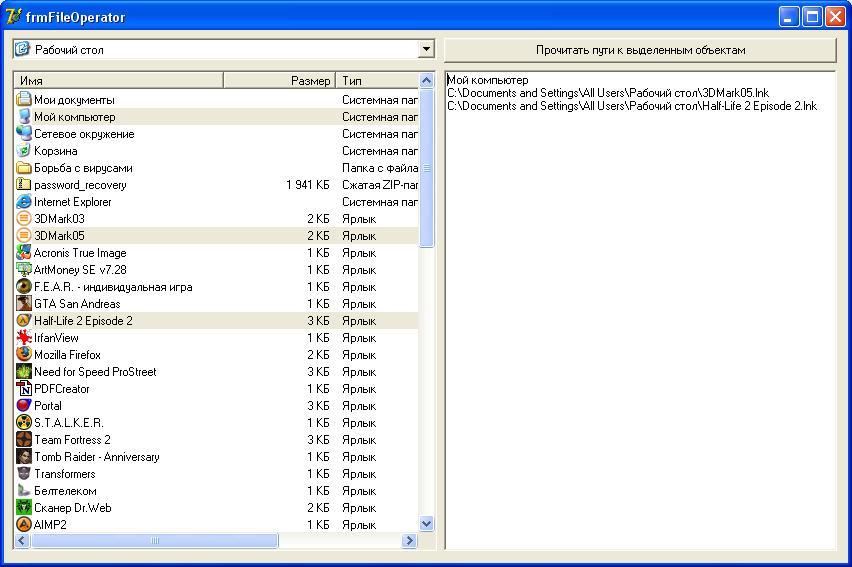Click the Прочитать пути к выделенным объектам button

(x=640, y=50)
